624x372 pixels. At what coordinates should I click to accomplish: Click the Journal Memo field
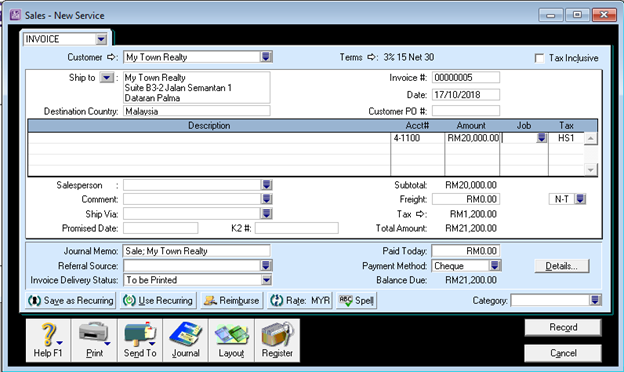(197, 251)
